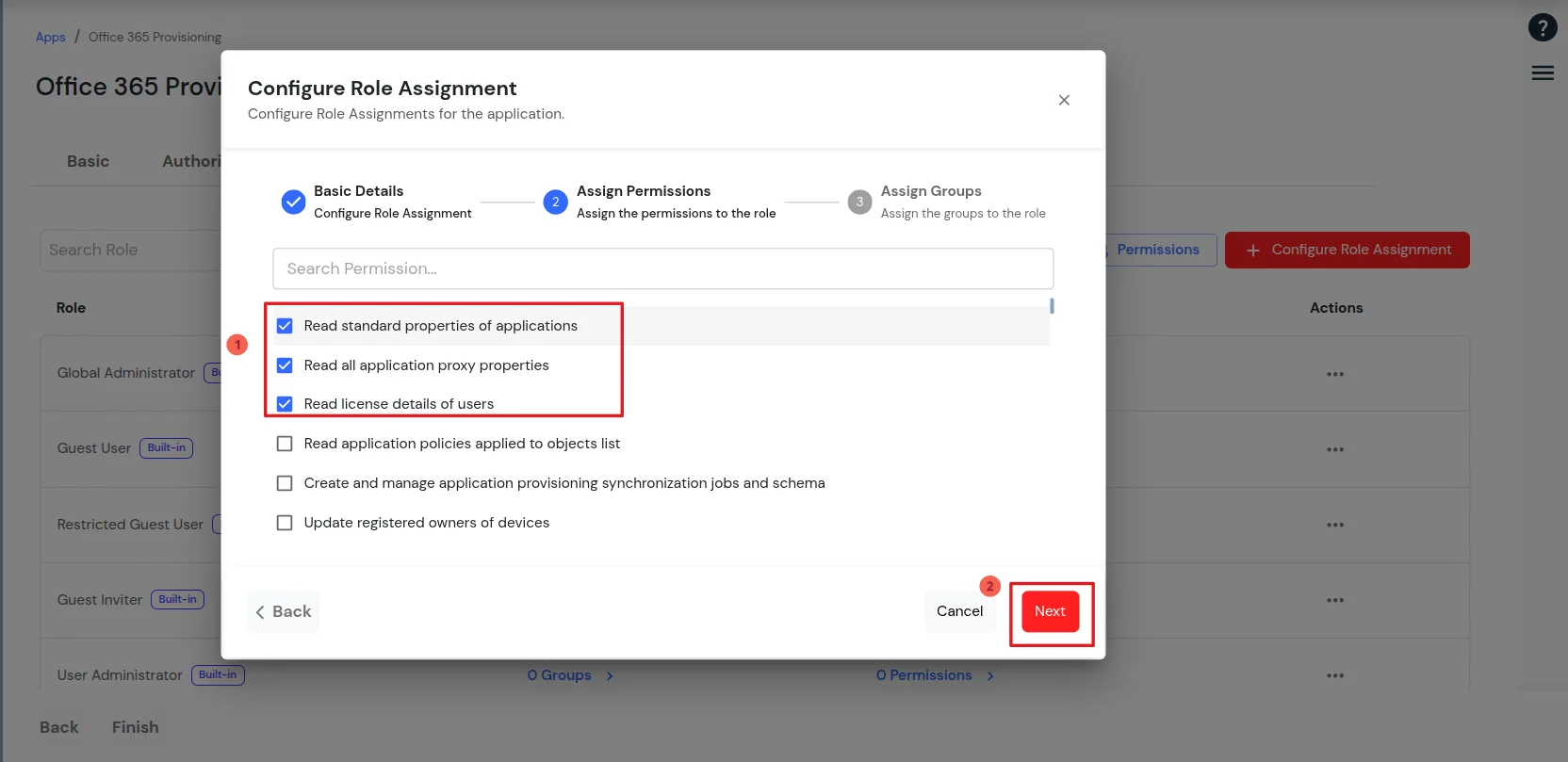Click the Built-in badge on User Administrator
The width and height of the screenshot is (1568, 762).
(x=218, y=674)
